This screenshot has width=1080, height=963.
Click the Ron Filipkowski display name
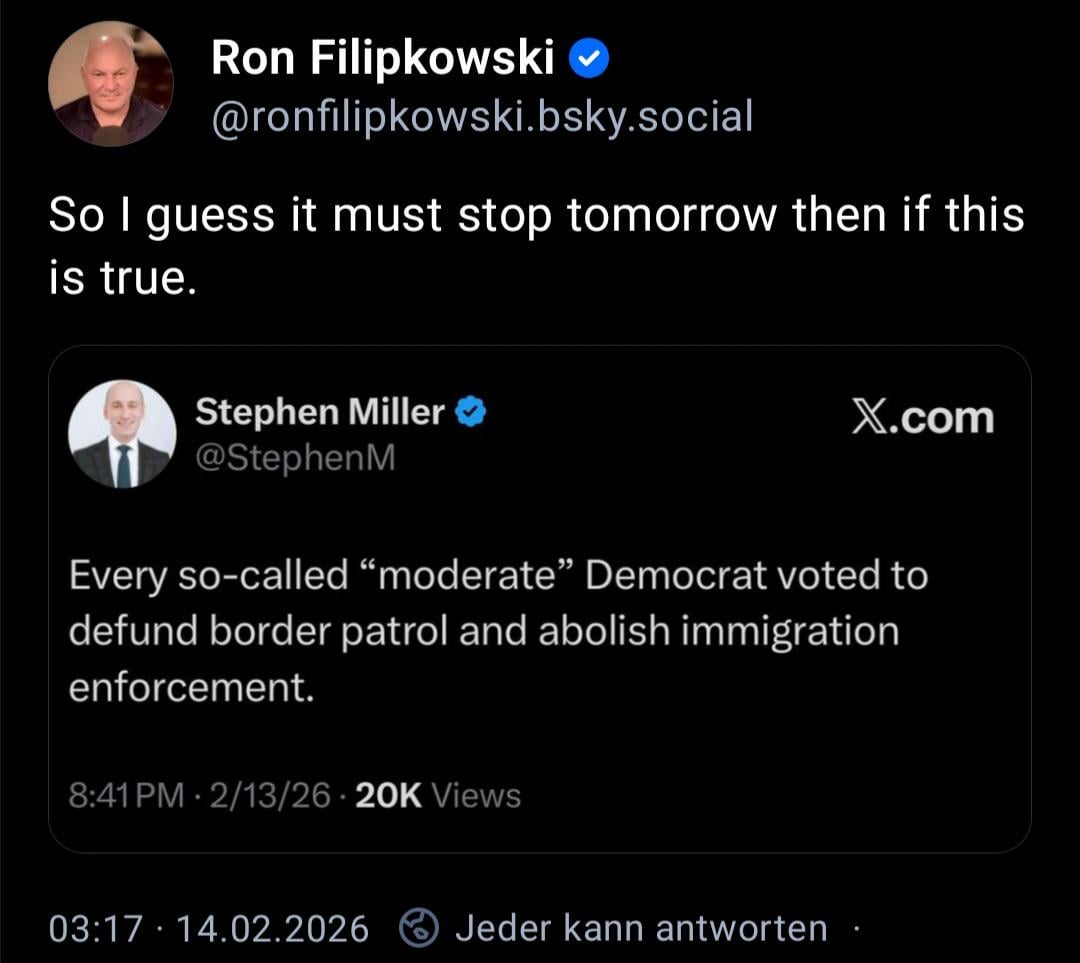383,61
